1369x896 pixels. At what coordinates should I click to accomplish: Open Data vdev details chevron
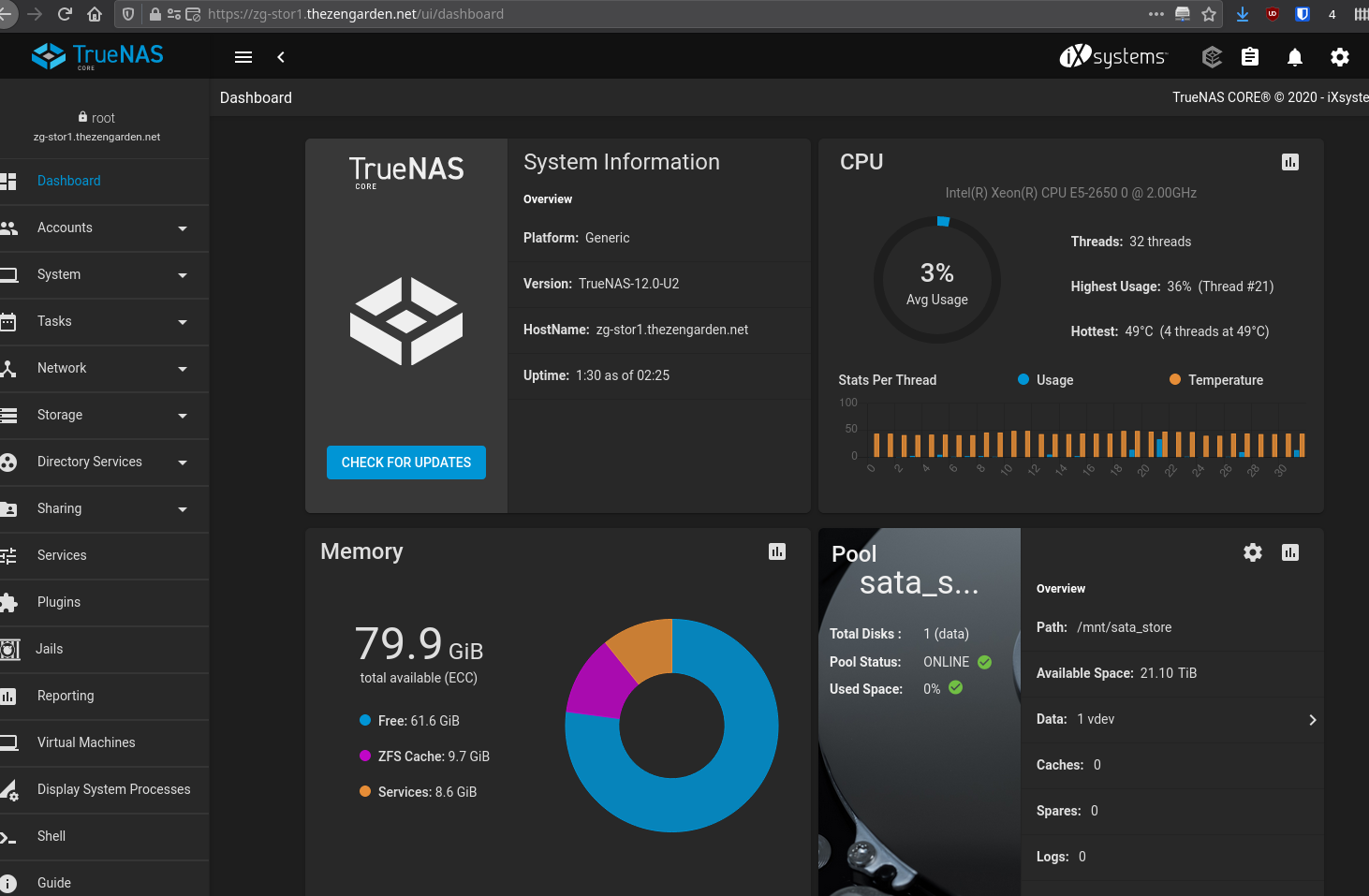tap(1312, 720)
